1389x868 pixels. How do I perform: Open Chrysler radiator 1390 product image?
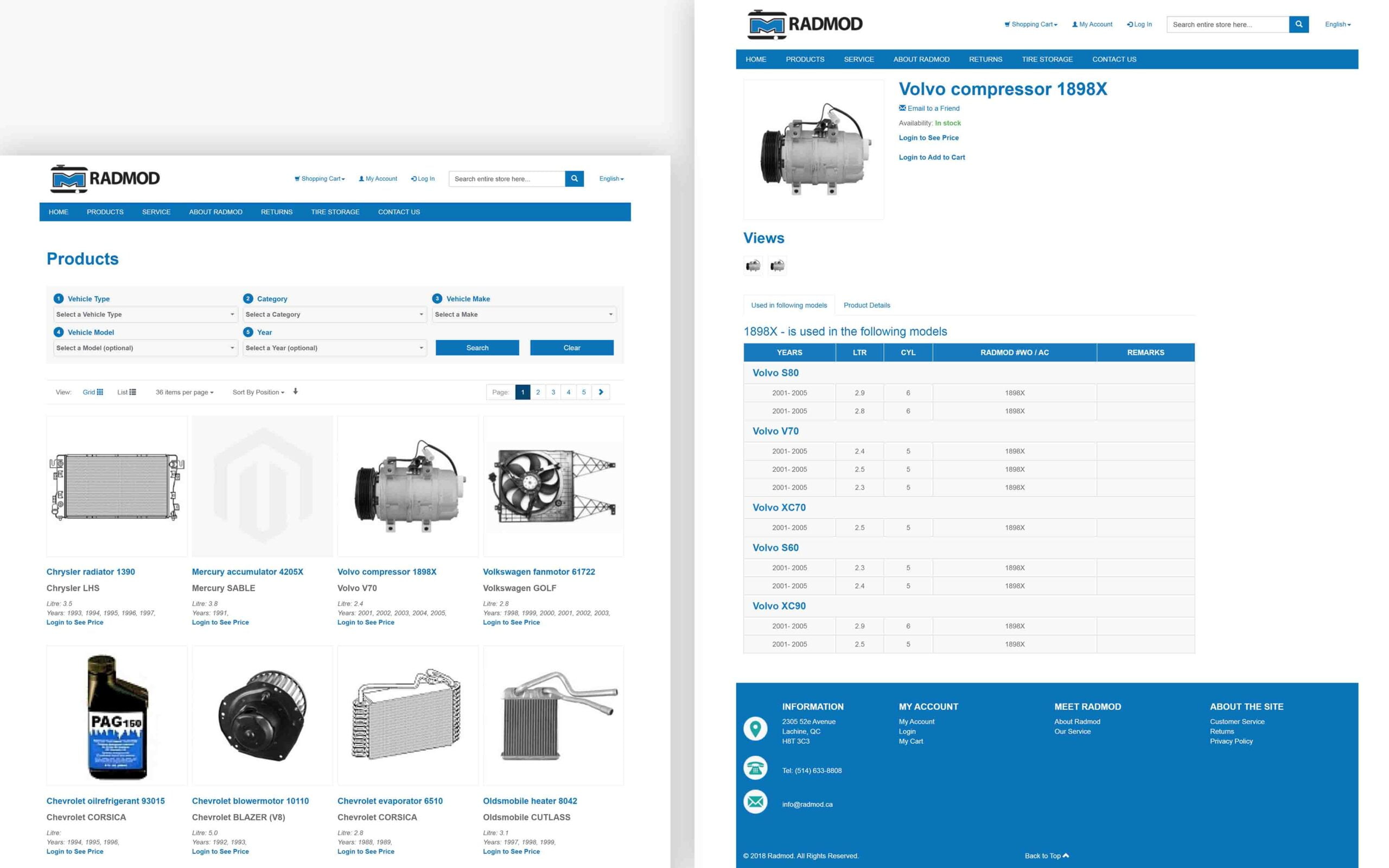[x=117, y=486]
